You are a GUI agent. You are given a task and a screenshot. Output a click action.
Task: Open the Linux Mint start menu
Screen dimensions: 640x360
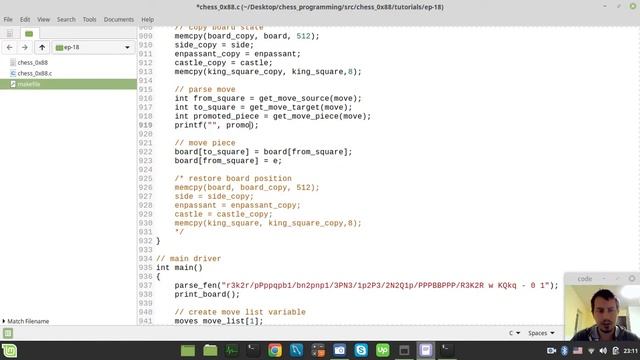pos(9,351)
